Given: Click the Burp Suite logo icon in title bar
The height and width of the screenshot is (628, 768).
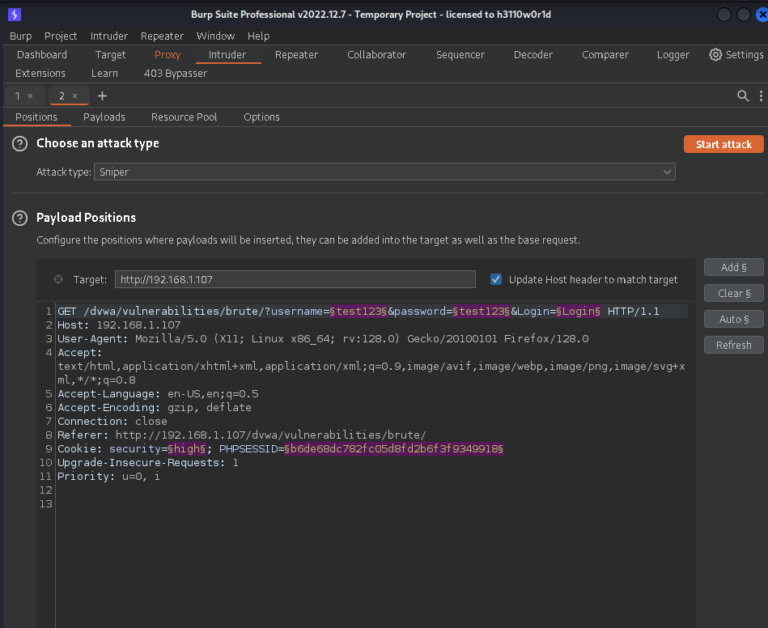Looking at the screenshot, I should click(x=14, y=14).
